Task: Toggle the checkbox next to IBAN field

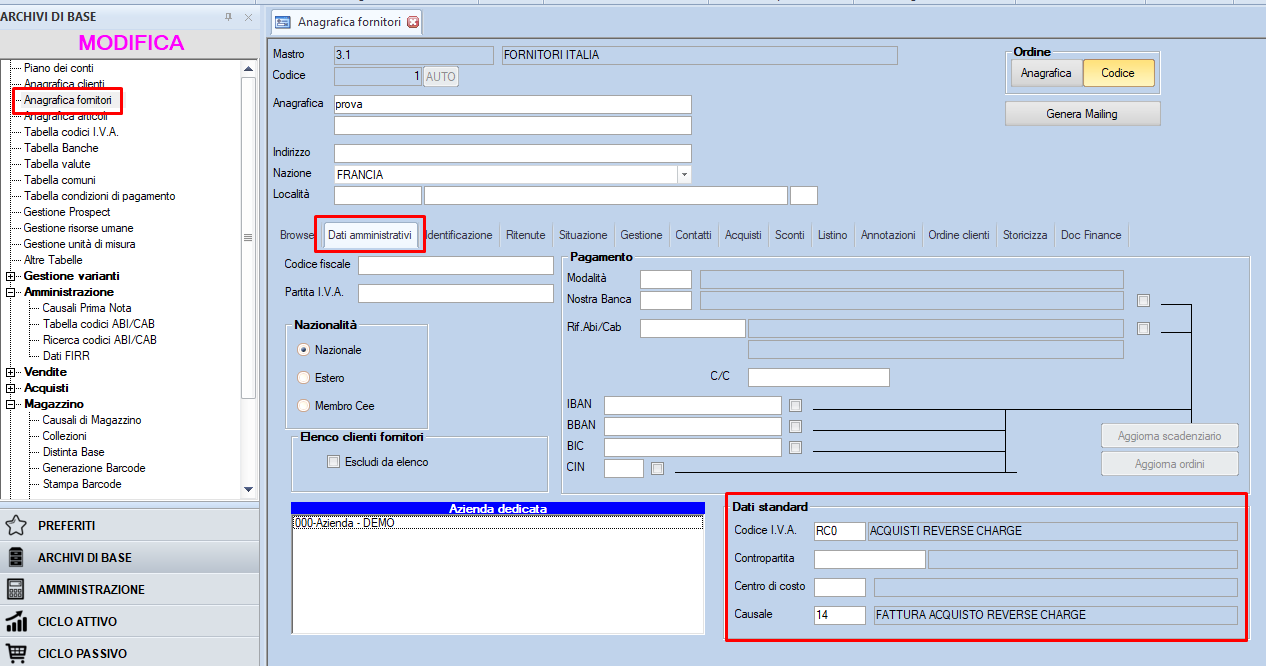Action: point(795,405)
